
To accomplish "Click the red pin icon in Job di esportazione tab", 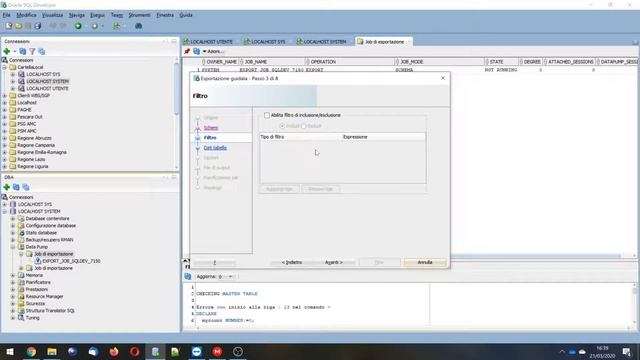I will 187,51.
